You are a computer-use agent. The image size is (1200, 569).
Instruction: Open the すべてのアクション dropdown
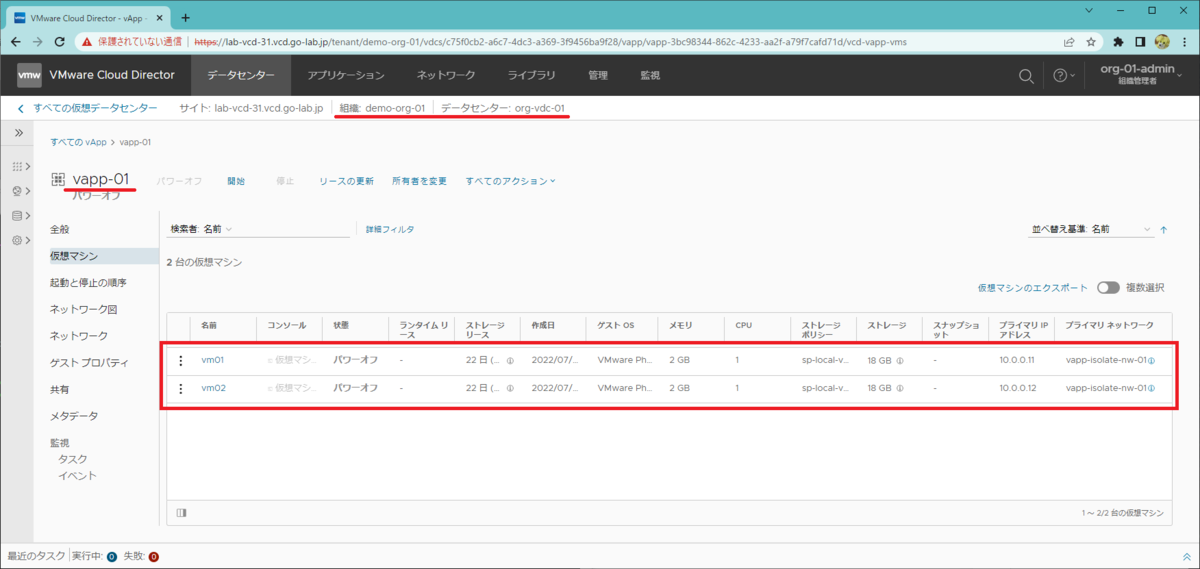point(510,181)
